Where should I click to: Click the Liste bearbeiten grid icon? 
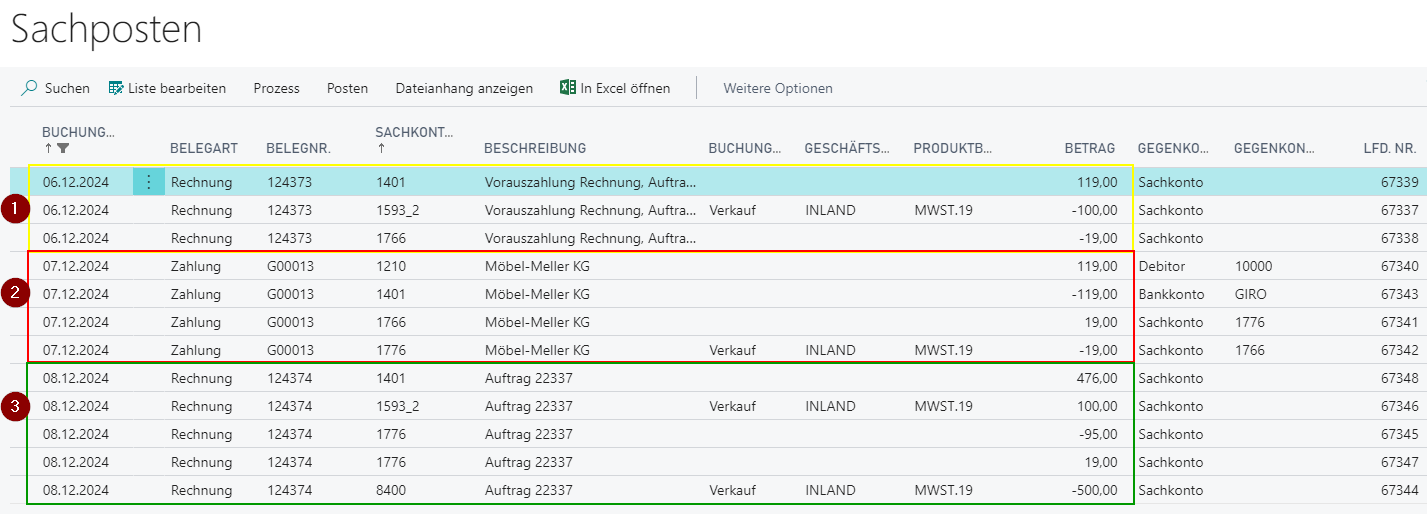tap(116, 88)
